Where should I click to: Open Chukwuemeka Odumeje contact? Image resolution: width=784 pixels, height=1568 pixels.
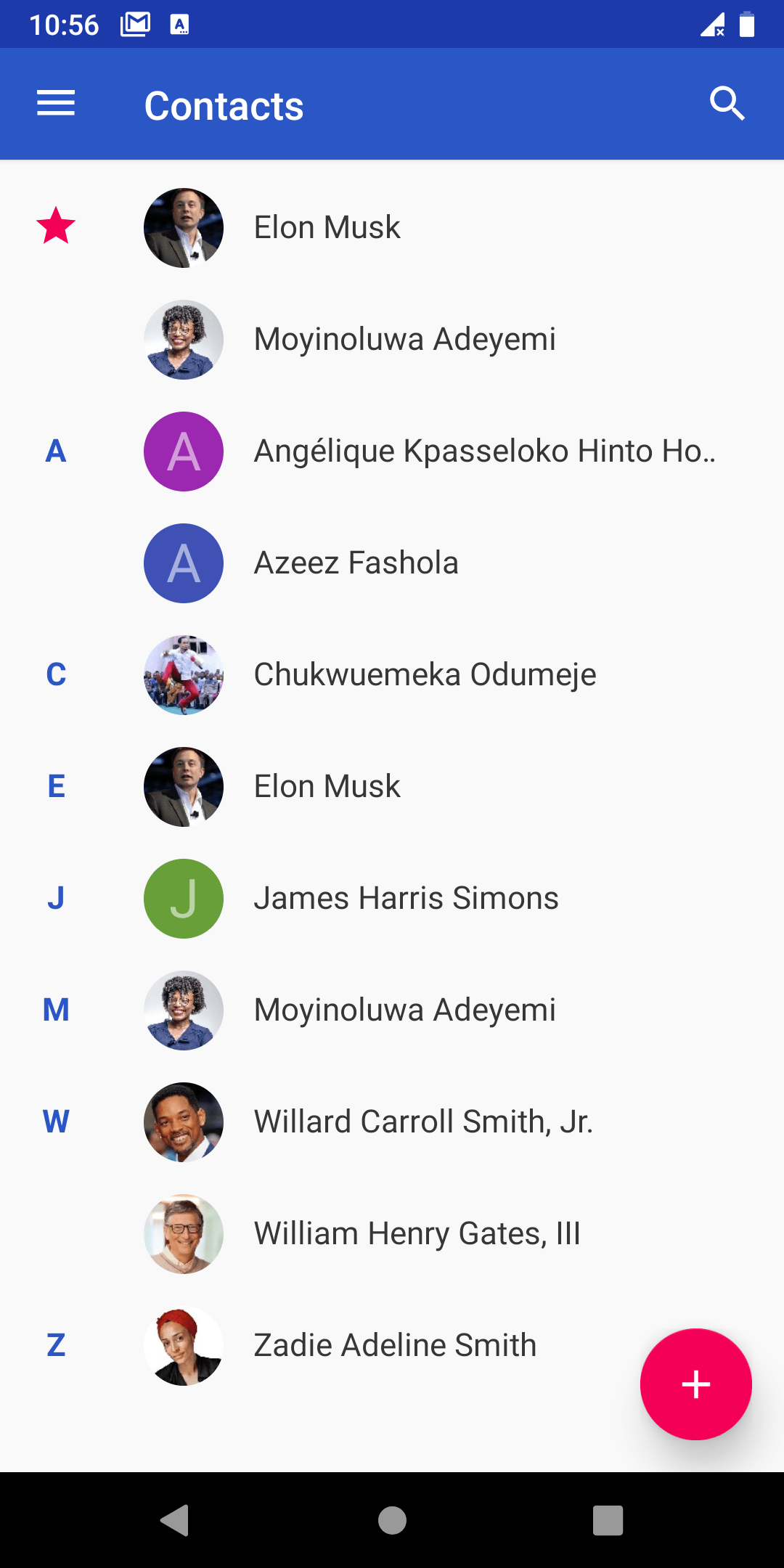pos(425,675)
